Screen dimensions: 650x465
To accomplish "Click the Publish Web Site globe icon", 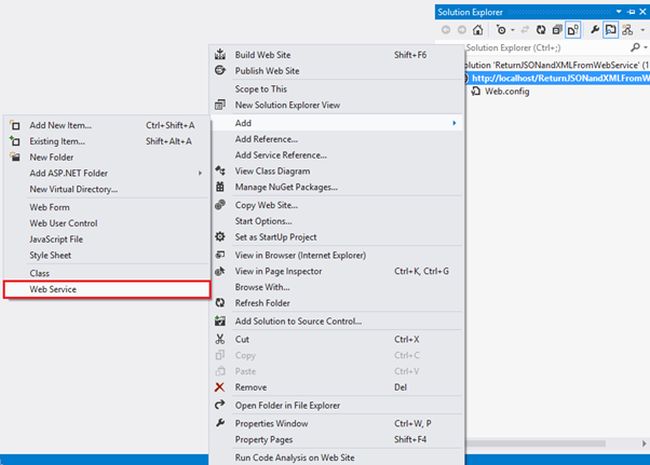I will click(220, 70).
